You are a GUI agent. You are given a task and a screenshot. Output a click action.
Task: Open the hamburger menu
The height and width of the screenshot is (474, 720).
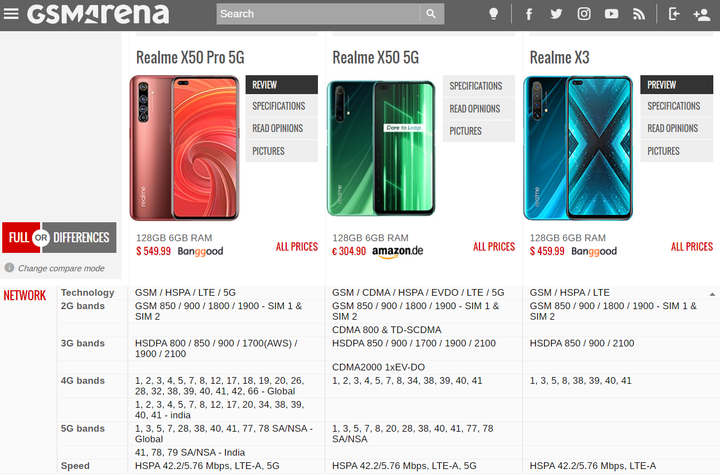point(11,14)
